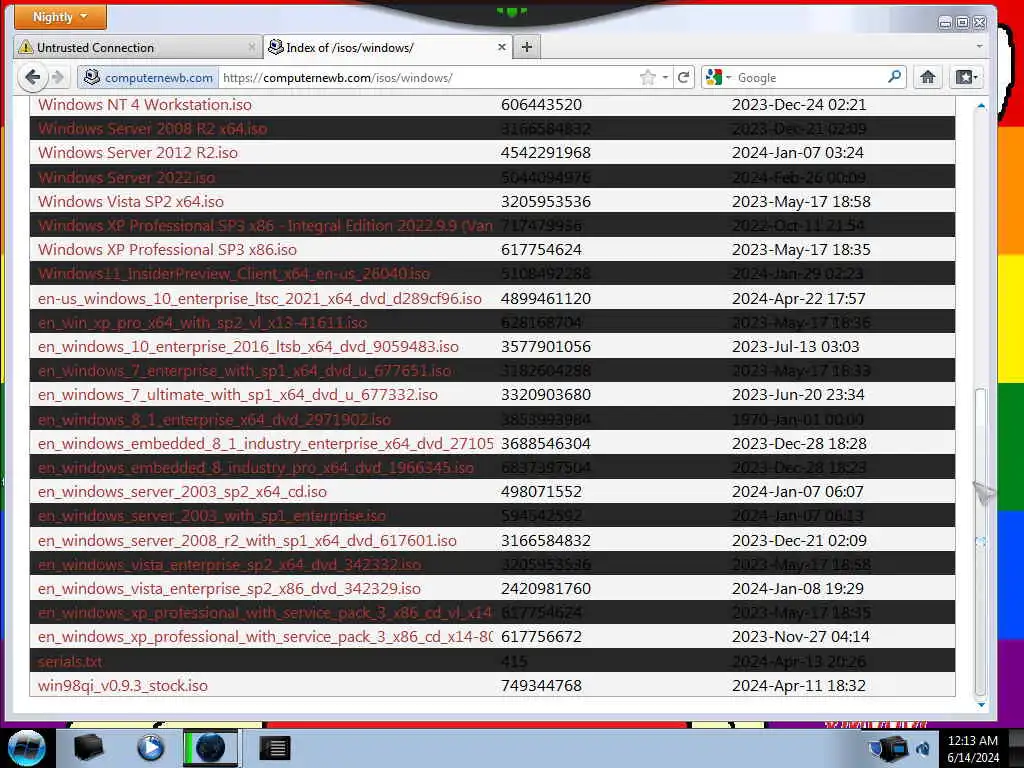Click the computernewb.com site identity badge
1024x768 pixels.
click(x=148, y=78)
